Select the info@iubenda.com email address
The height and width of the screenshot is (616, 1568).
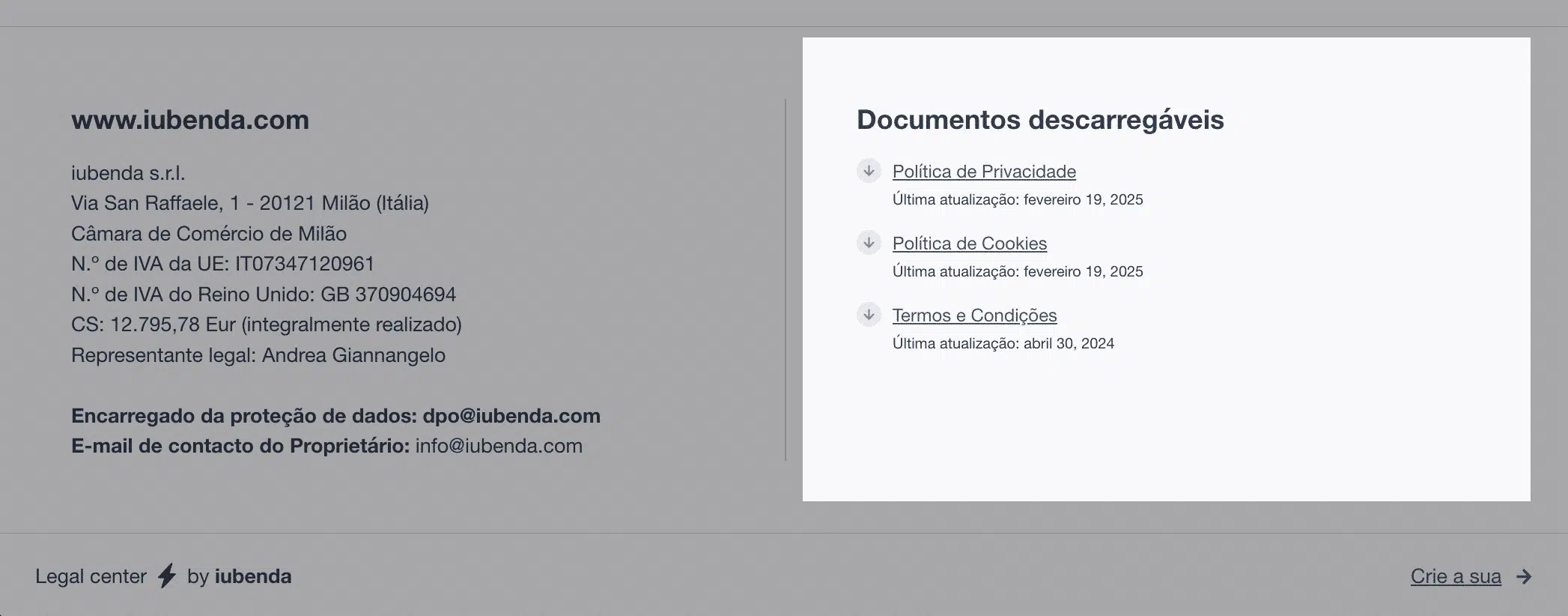[499, 446]
